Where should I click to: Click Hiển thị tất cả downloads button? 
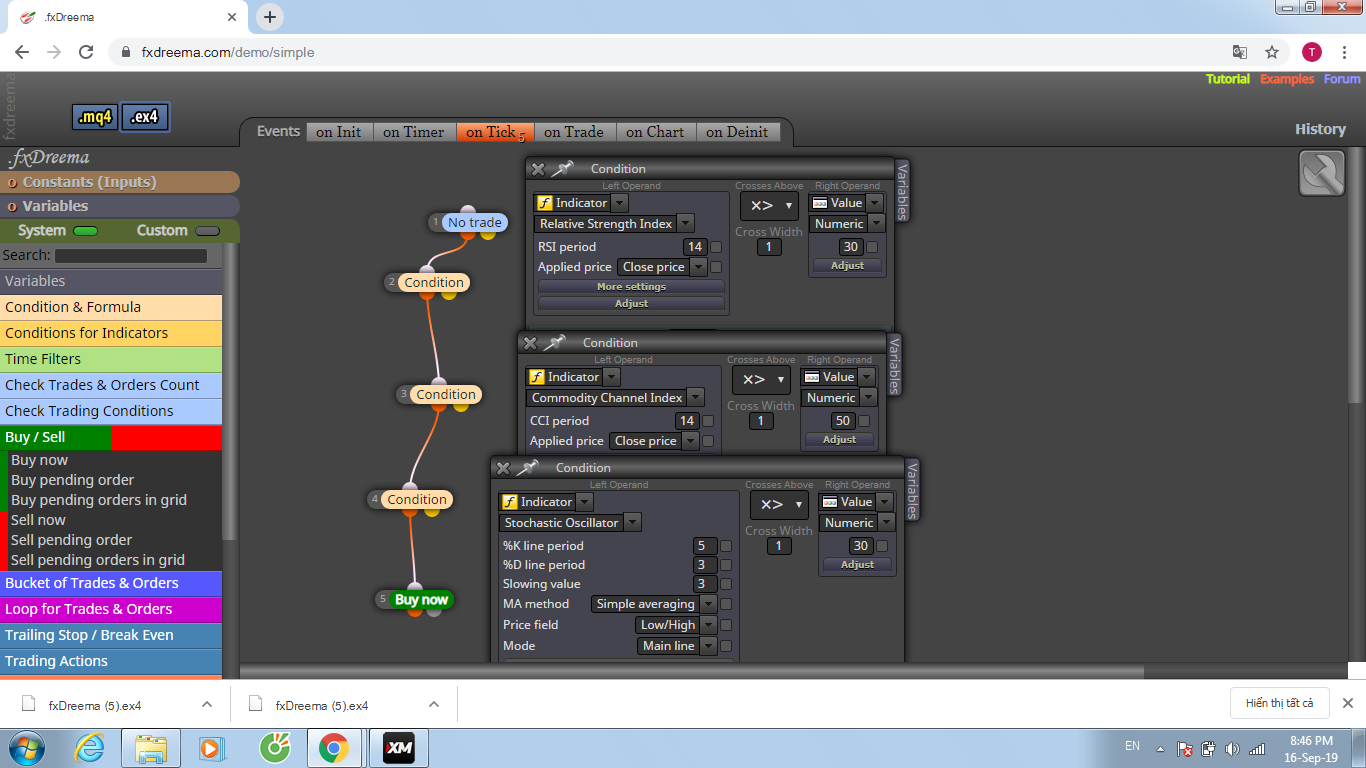coord(1280,703)
